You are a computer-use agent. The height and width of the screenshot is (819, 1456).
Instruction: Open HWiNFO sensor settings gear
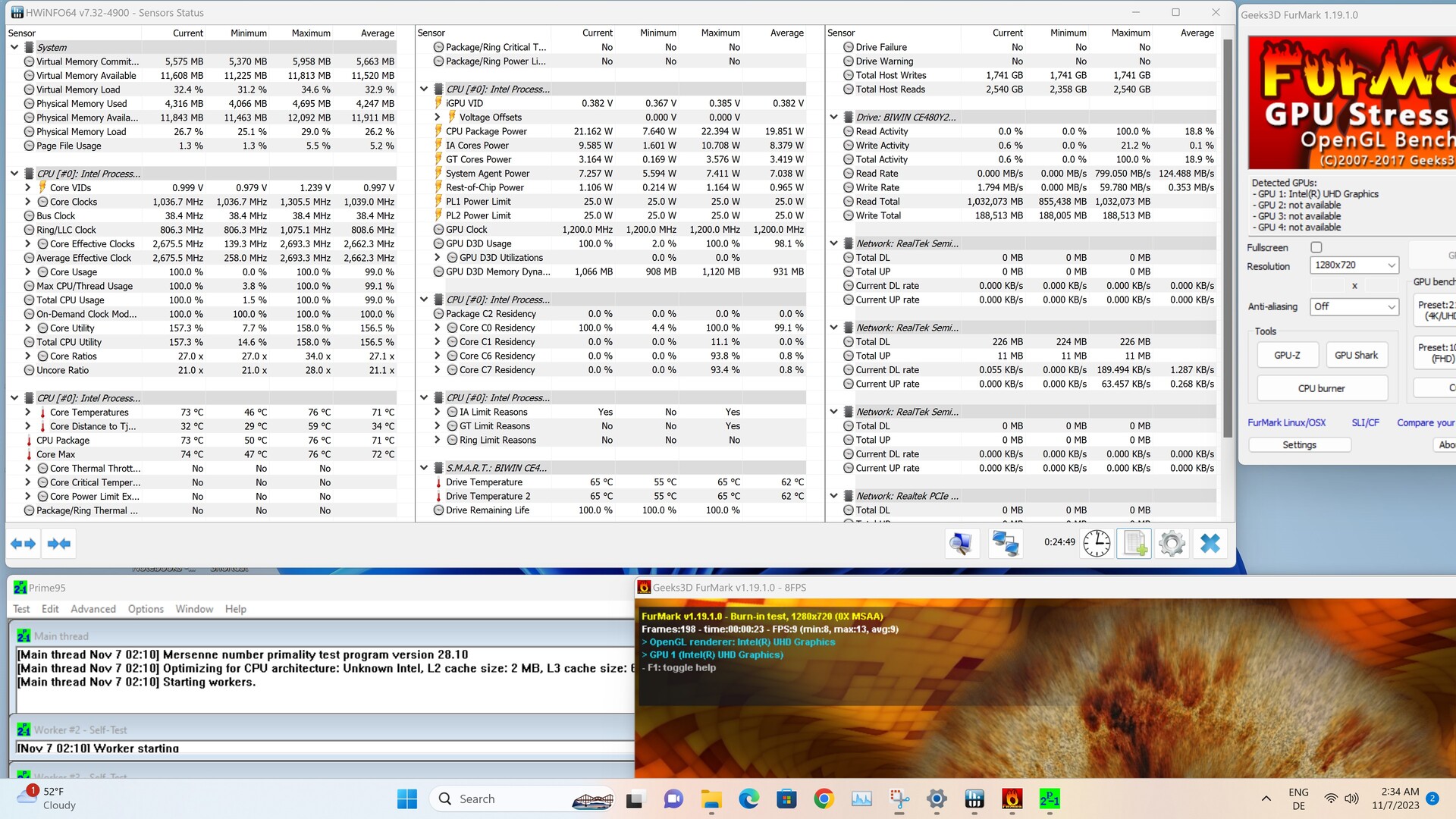pos(1172,544)
